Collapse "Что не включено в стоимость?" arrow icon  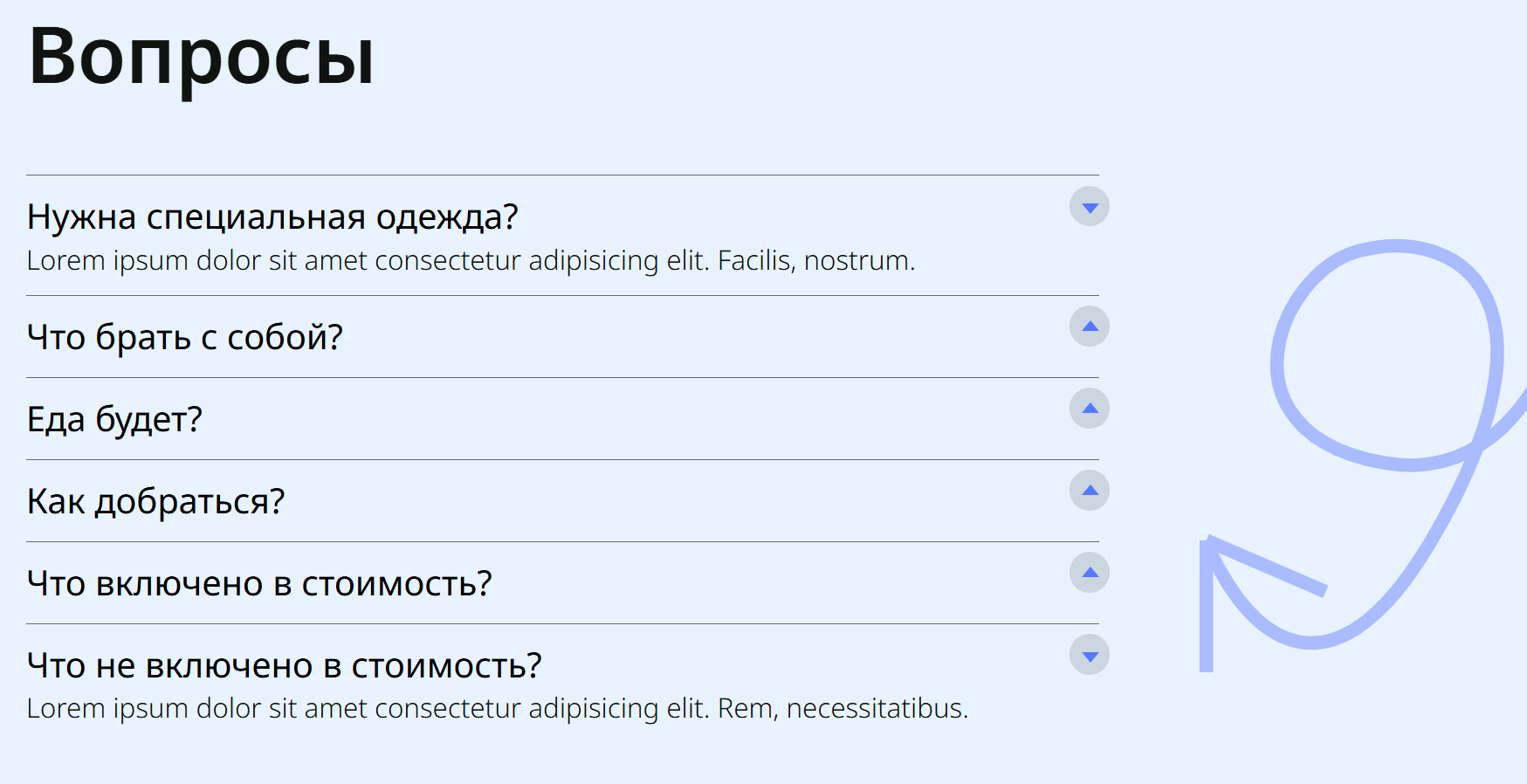[1090, 655]
